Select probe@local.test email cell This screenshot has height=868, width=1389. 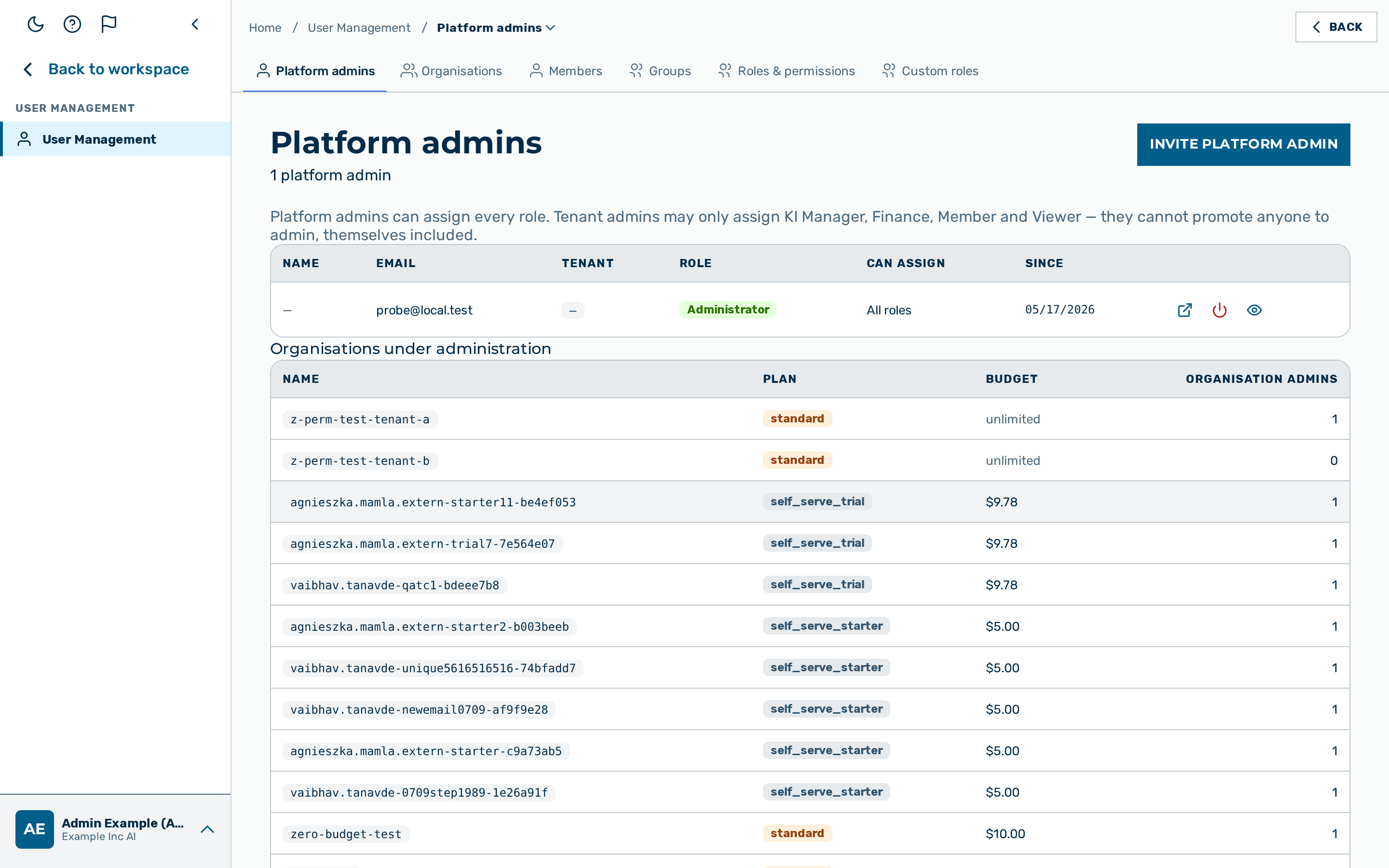point(424,310)
